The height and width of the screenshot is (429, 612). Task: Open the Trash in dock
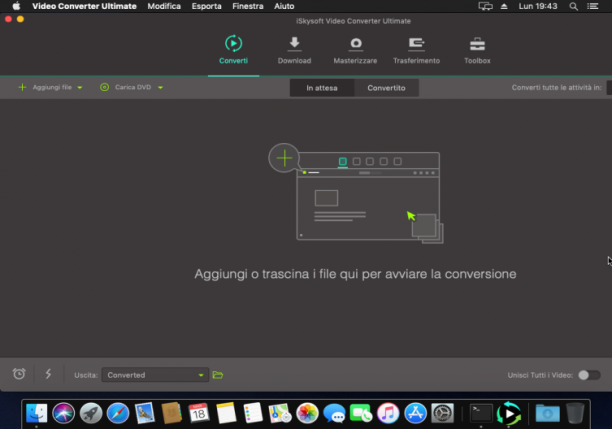(x=575, y=413)
